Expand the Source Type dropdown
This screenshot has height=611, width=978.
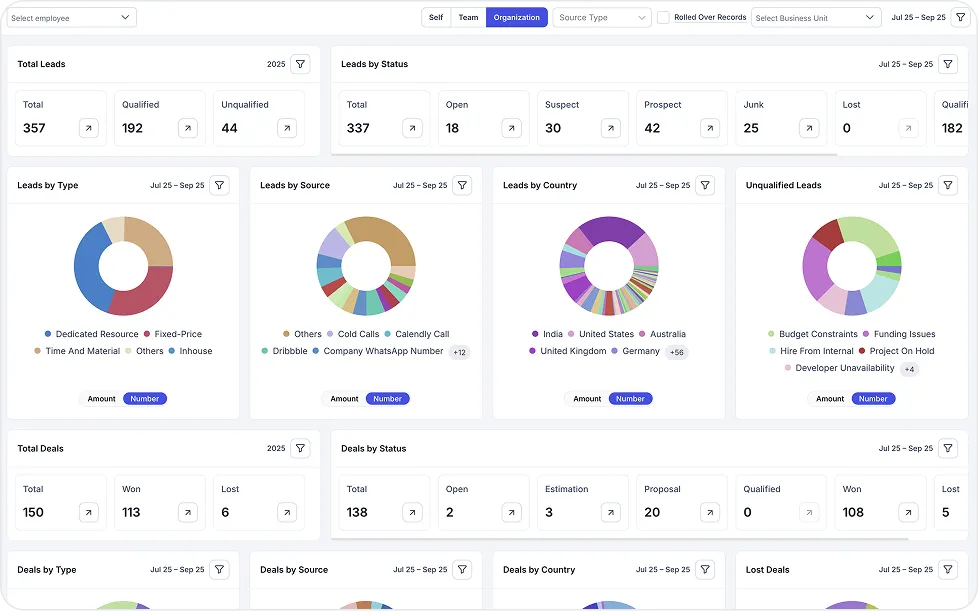pyautogui.click(x=602, y=17)
